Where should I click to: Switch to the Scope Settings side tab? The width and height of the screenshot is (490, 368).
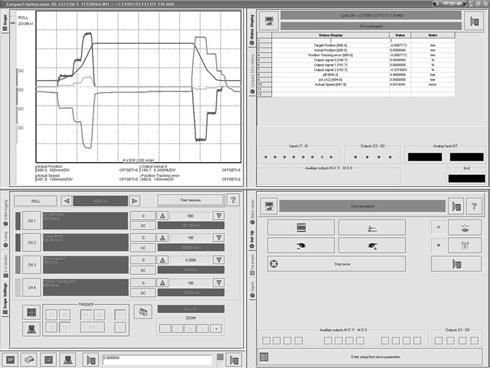click(5, 299)
